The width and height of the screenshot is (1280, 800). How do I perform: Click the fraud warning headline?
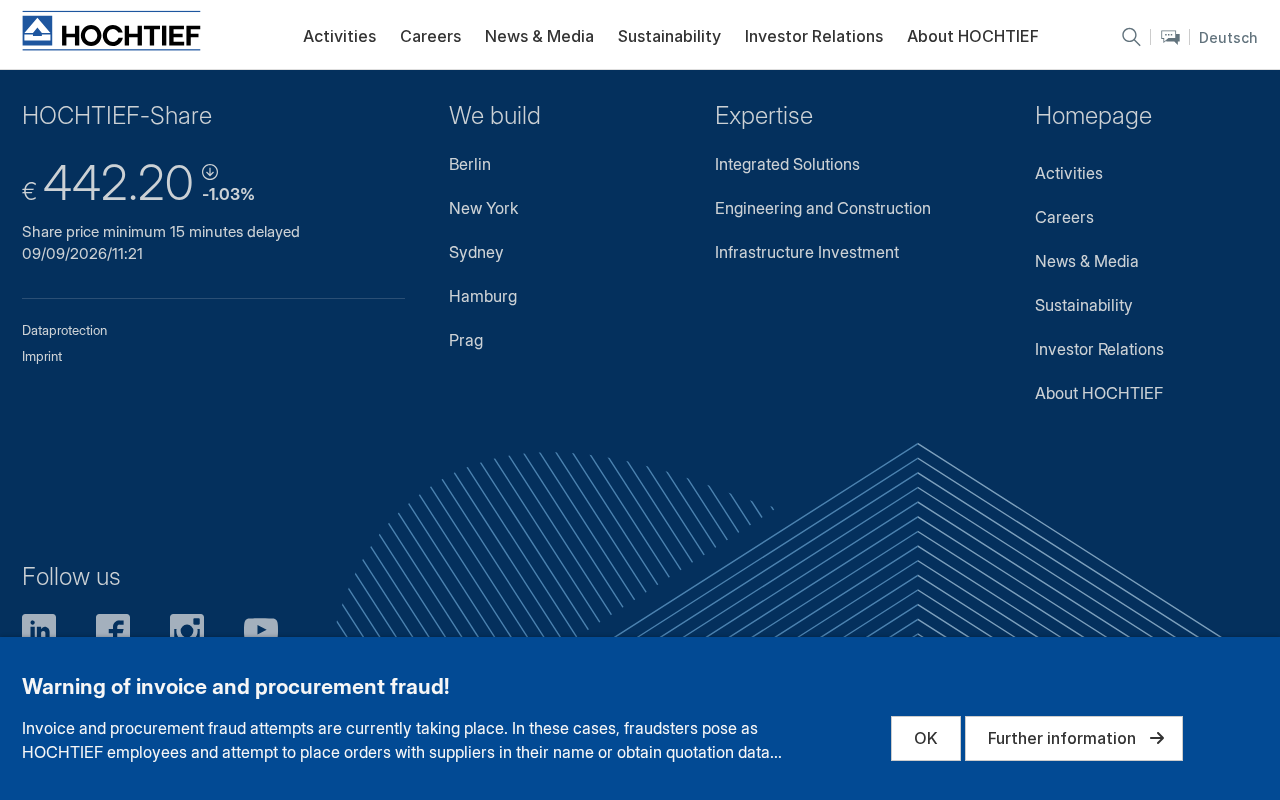pyautogui.click(x=236, y=687)
